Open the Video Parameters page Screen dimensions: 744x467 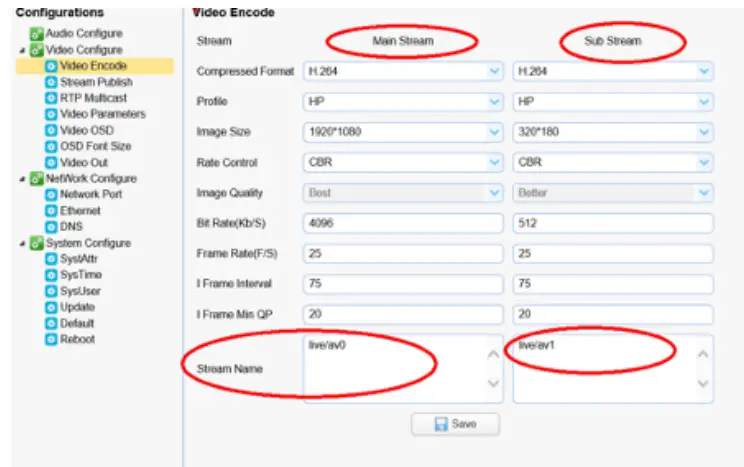(x=102, y=114)
